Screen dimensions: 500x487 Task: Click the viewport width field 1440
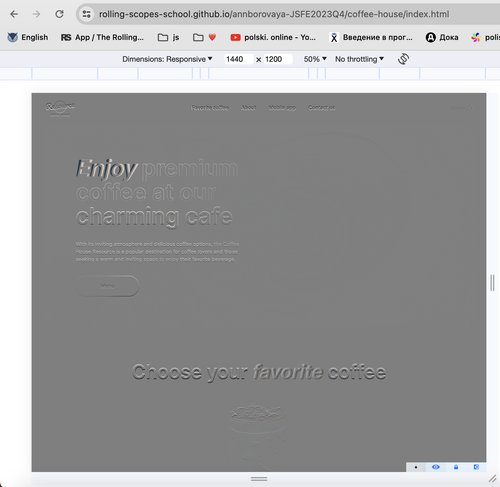238,59
